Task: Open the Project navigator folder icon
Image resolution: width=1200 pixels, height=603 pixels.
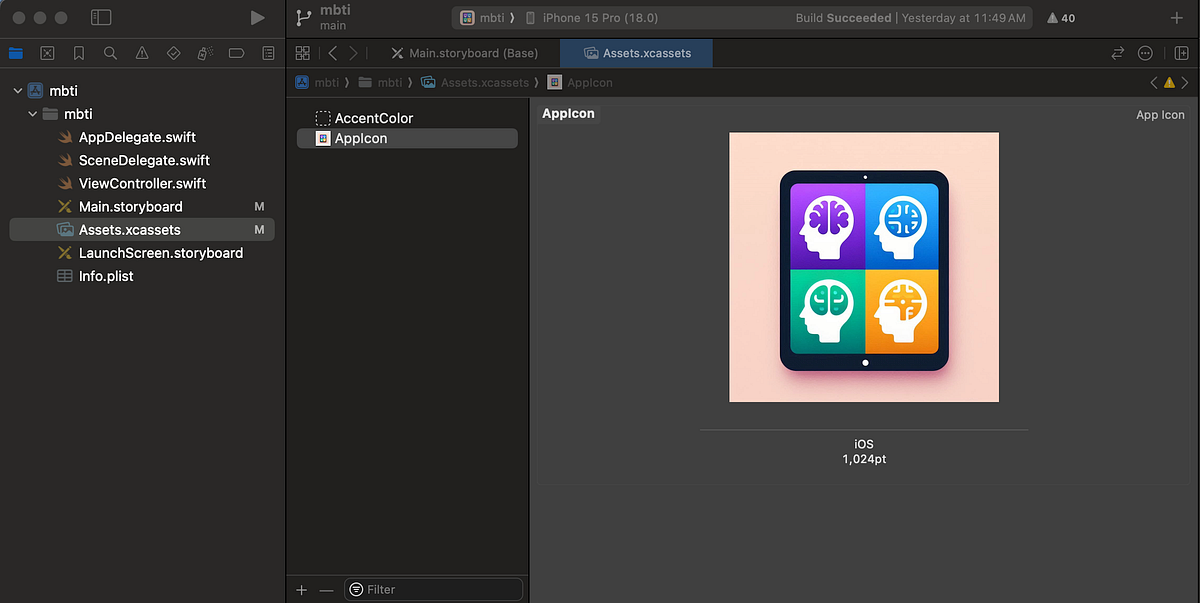Action: coord(14,54)
